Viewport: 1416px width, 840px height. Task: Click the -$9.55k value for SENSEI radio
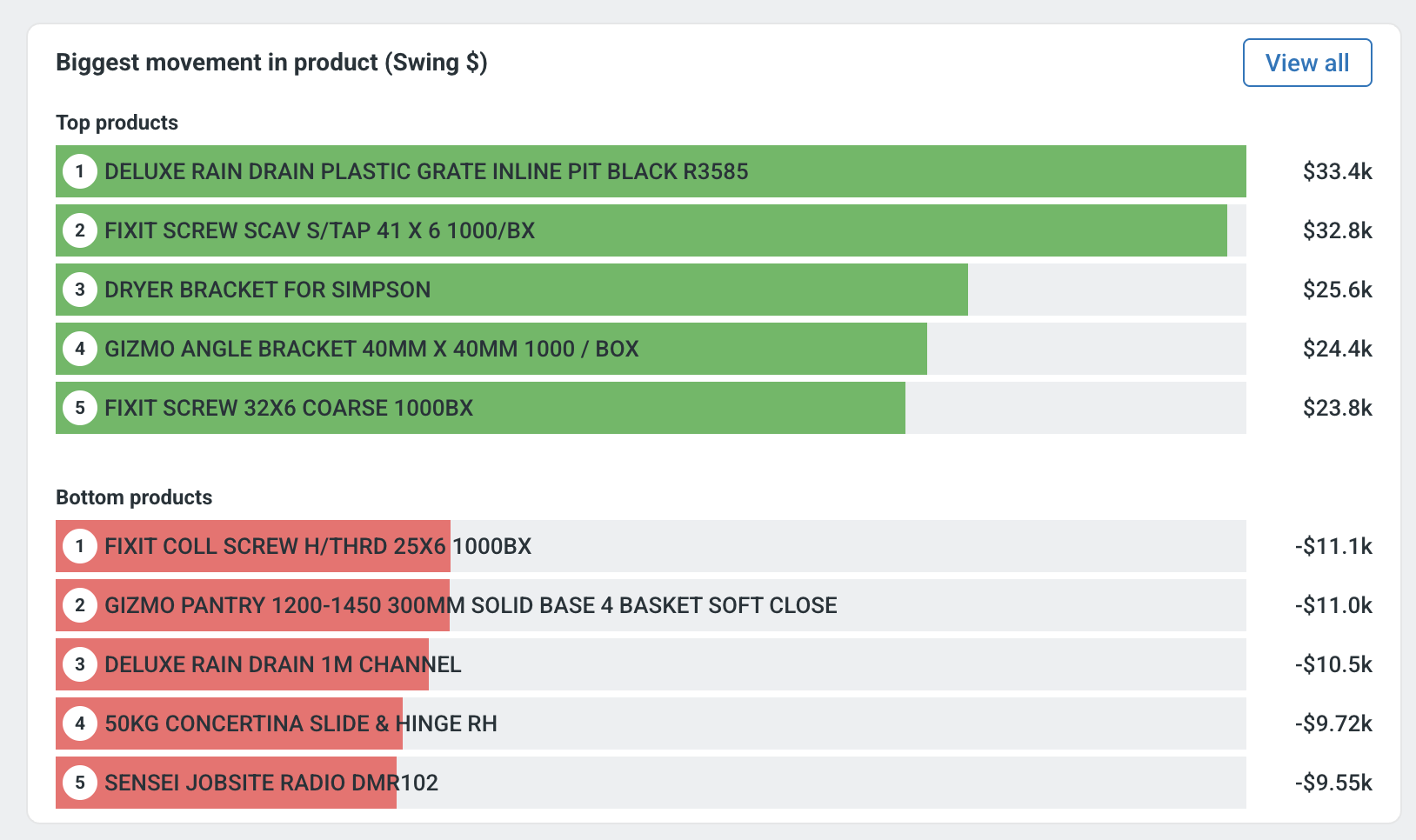pyautogui.click(x=1333, y=783)
